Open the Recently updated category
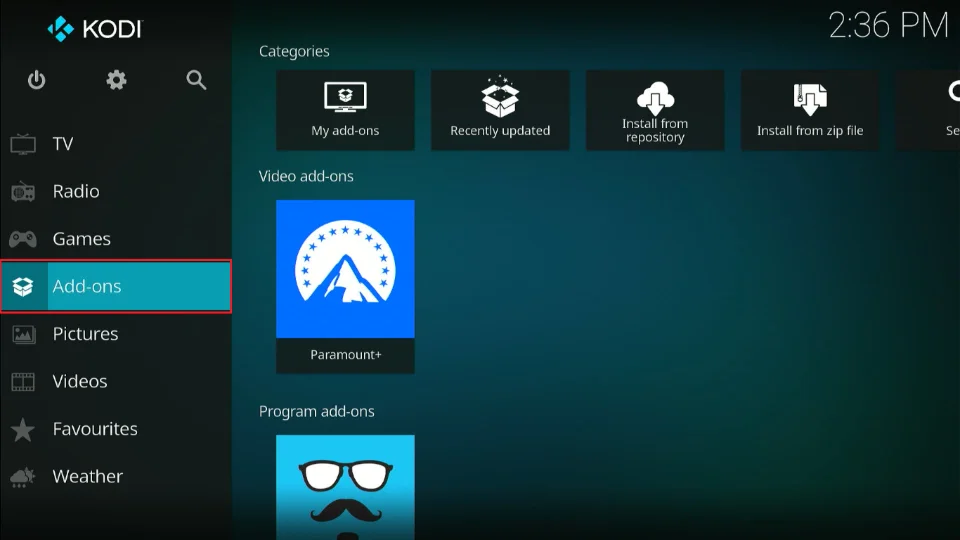The width and height of the screenshot is (960, 540). tap(500, 110)
